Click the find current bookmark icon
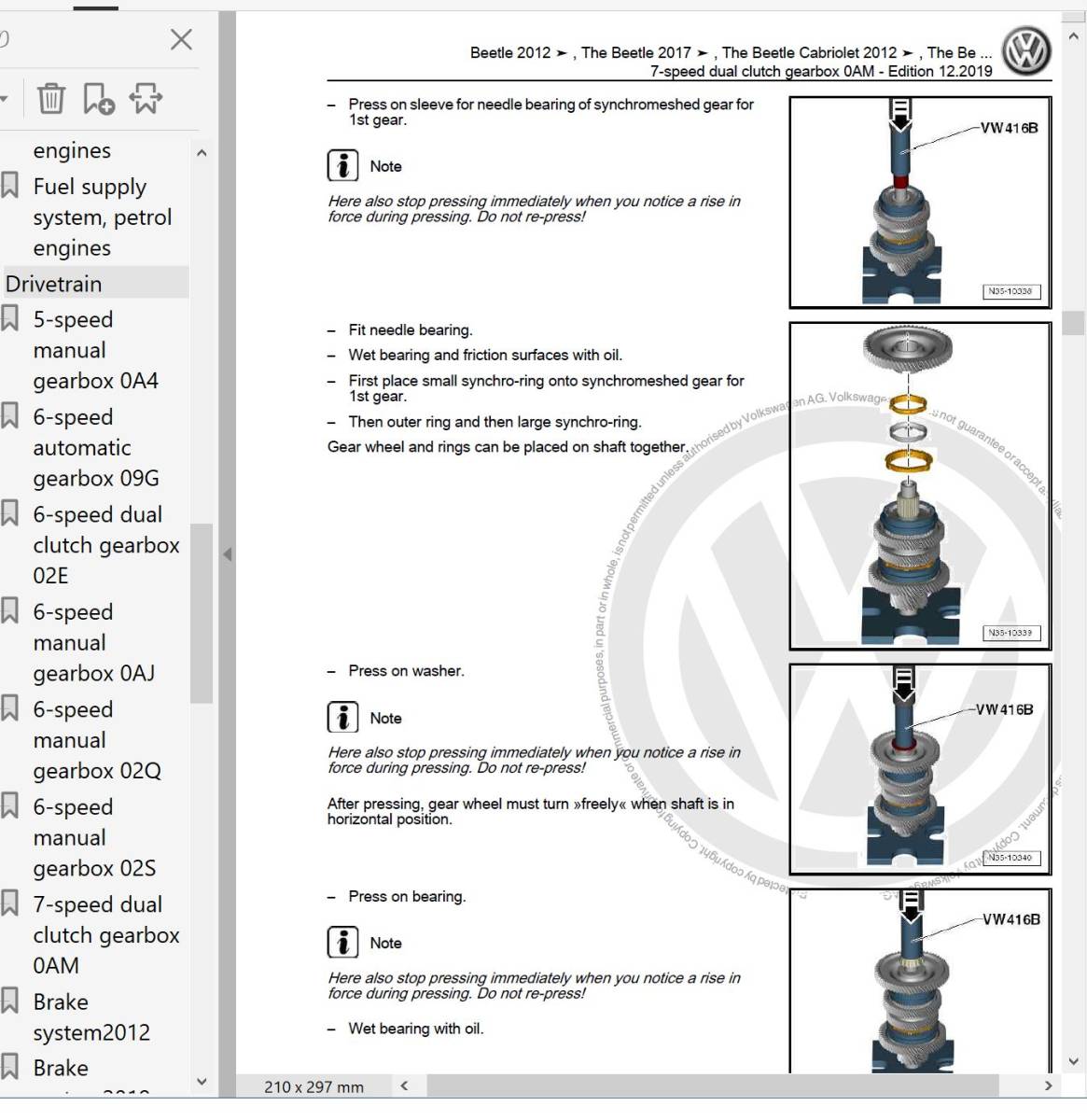The image size is (1087, 1120). pyautogui.click(x=146, y=98)
